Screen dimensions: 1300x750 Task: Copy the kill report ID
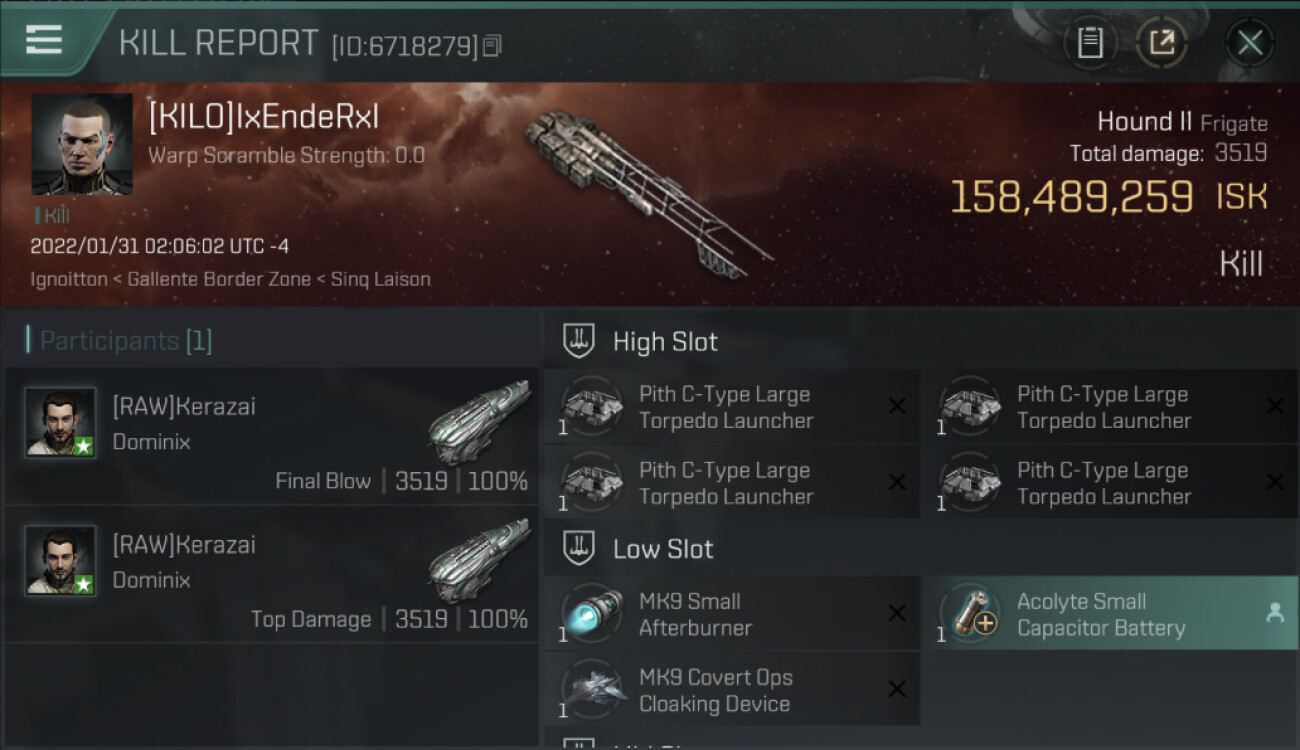pyautogui.click(x=491, y=46)
